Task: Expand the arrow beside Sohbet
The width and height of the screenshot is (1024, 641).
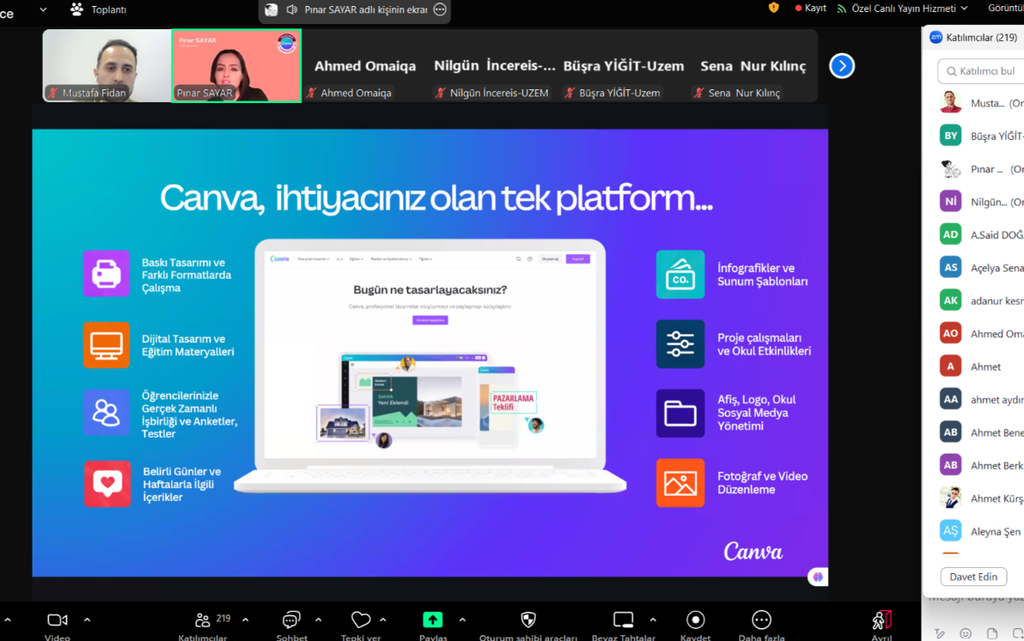Action: 318,619
